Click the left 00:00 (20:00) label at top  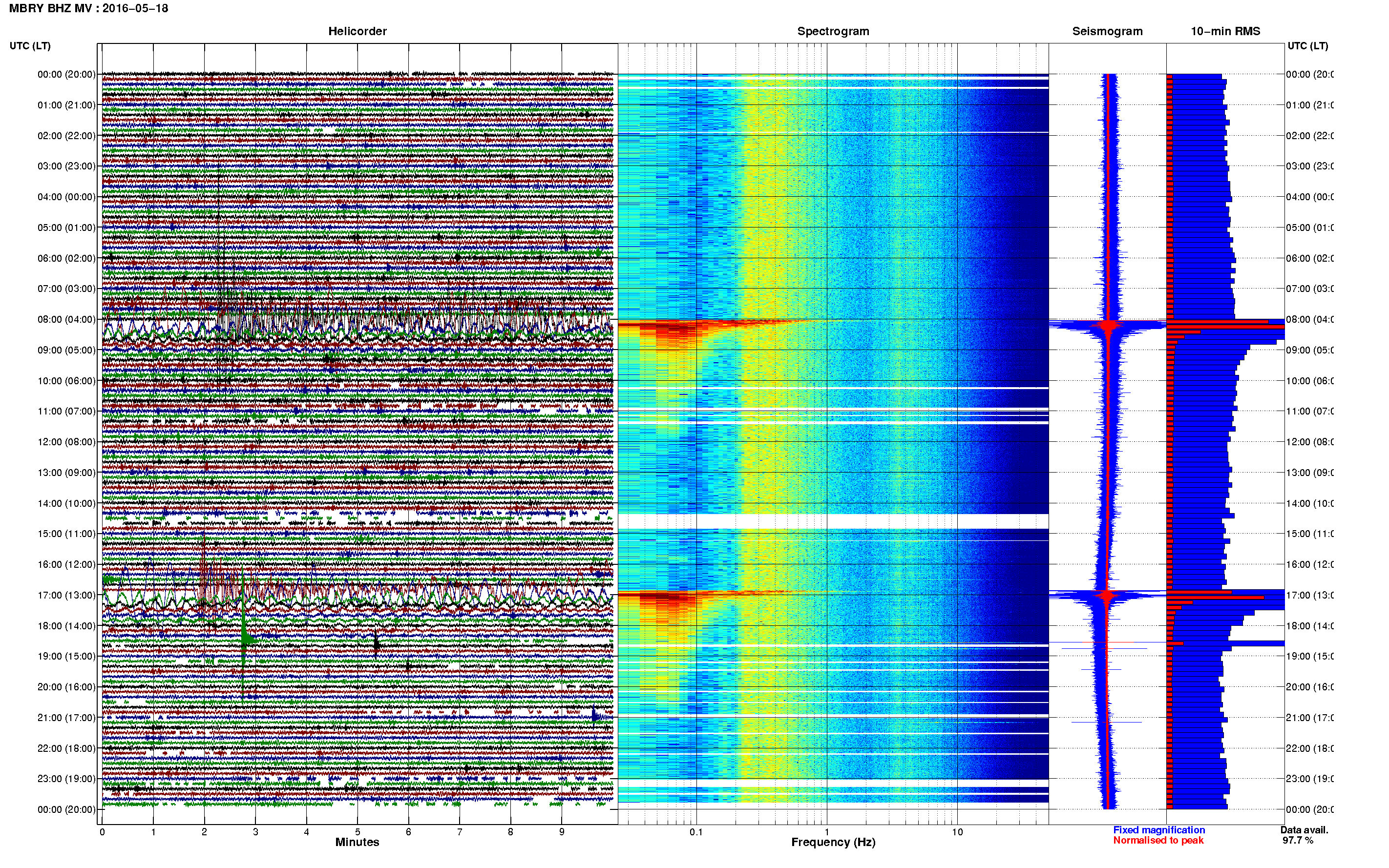(x=66, y=74)
